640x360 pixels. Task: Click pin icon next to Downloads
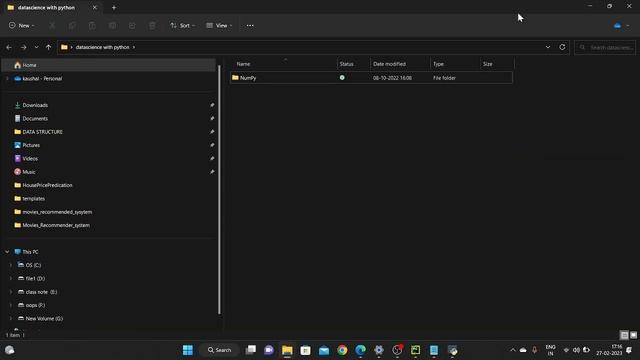pos(212,105)
